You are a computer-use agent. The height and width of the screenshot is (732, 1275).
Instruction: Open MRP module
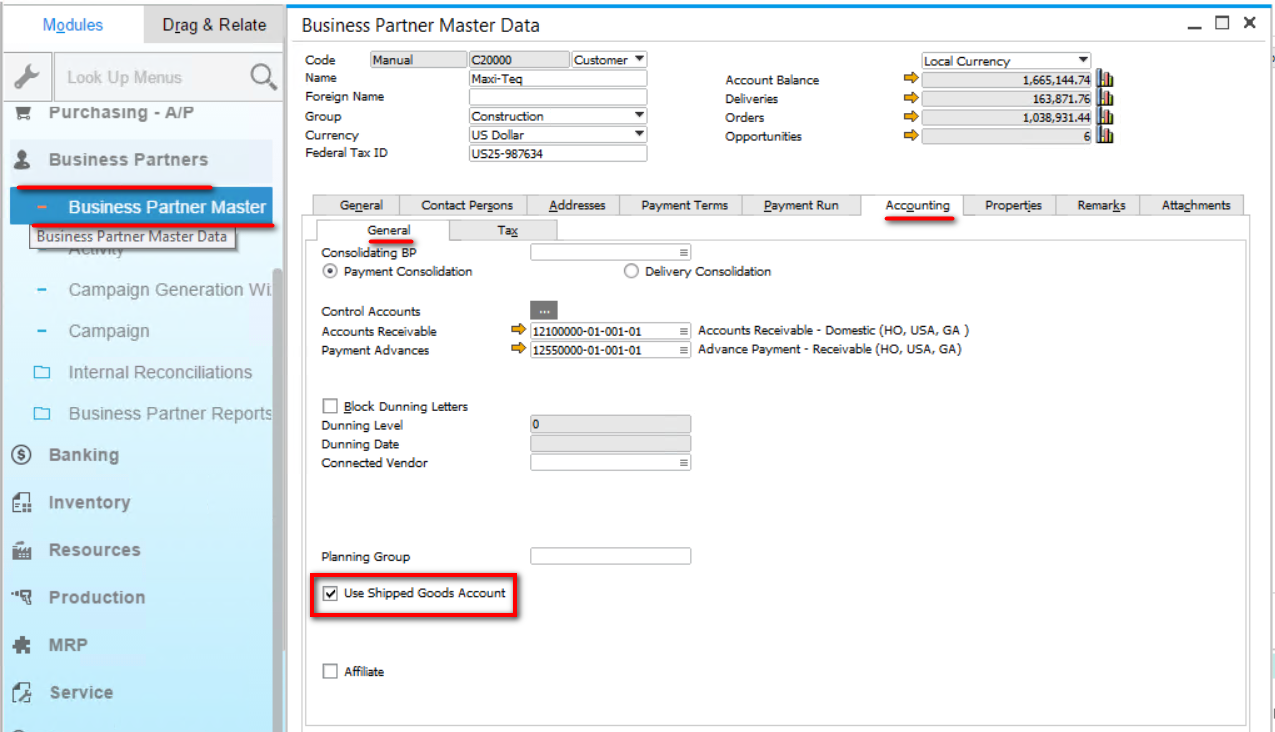click(x=68, y=645)
